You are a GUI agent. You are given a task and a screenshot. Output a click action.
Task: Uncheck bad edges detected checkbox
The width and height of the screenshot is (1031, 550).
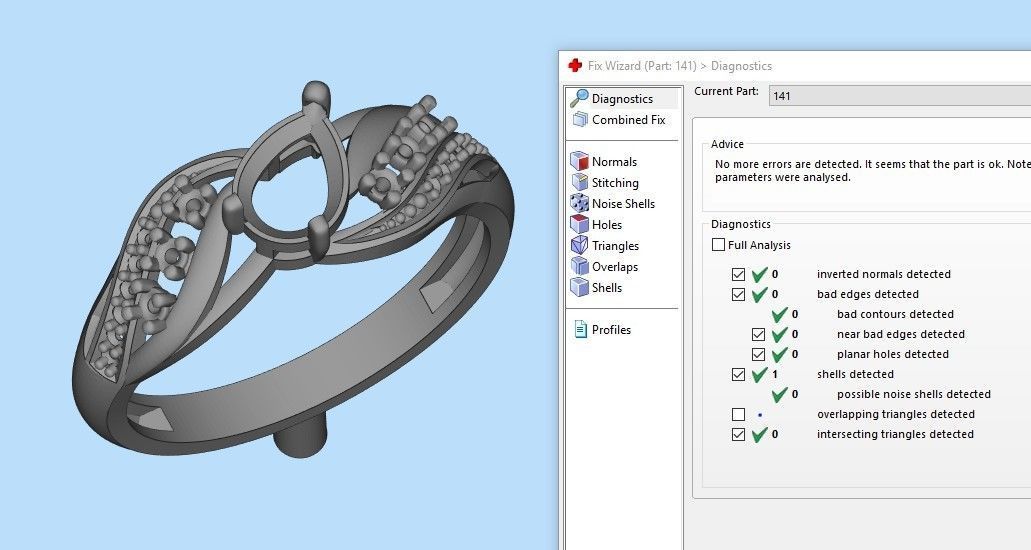pyautogui.click(x=738, y=294)
